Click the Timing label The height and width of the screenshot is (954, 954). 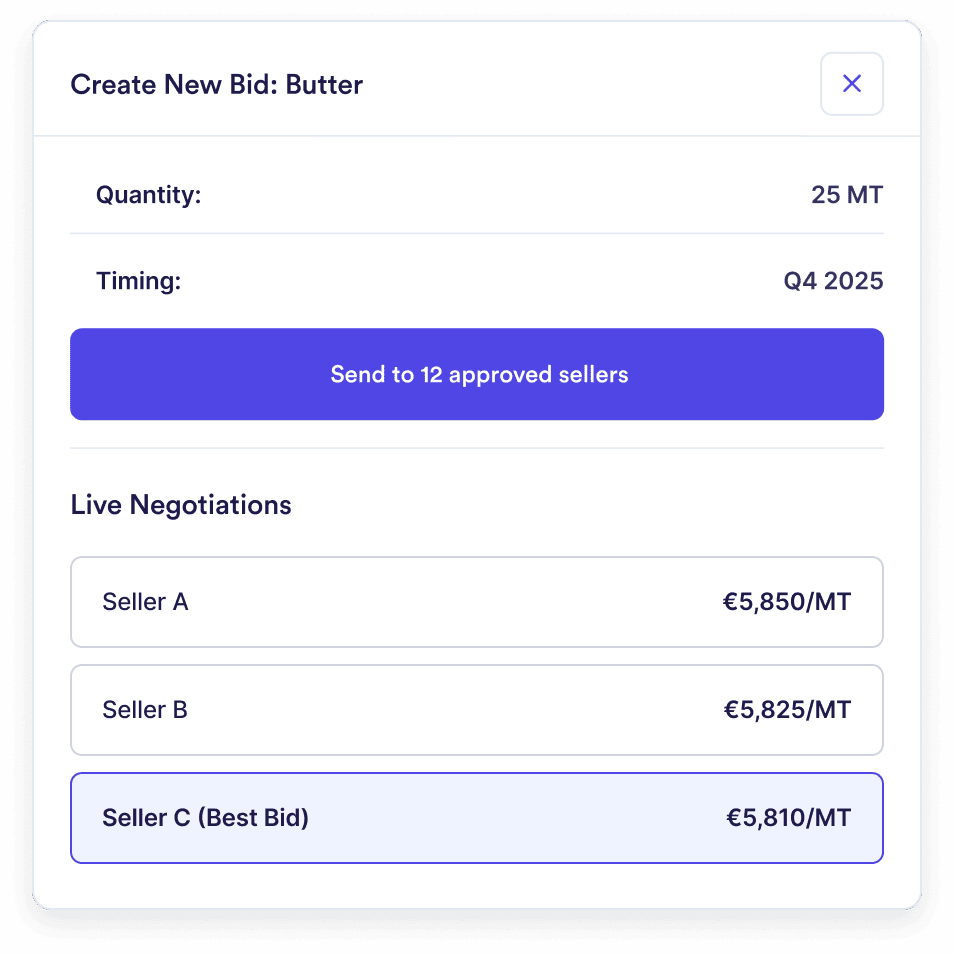tap(138, 281)
